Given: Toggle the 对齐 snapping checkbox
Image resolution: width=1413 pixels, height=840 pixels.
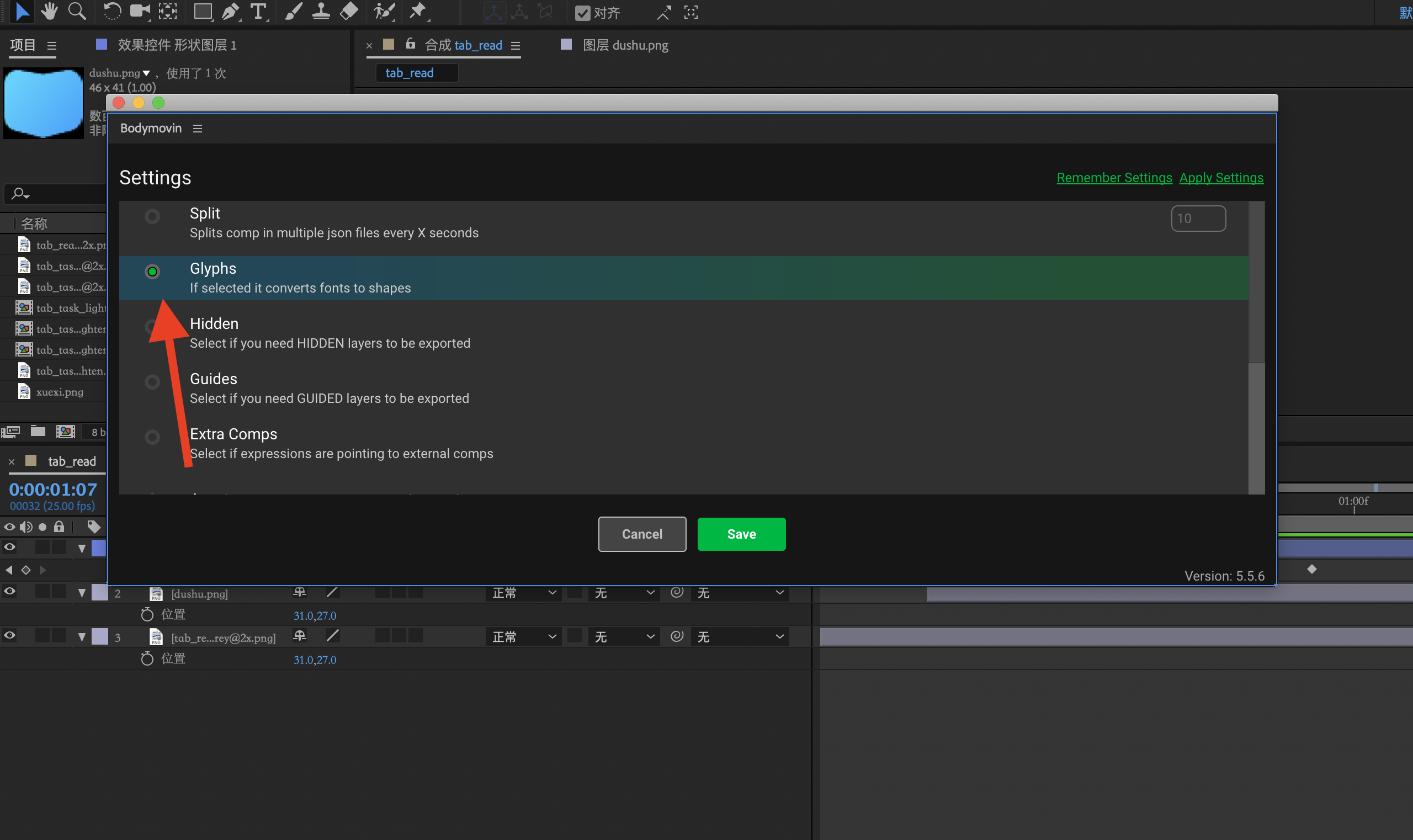Looking at the screenshot, I should point(582,13).
